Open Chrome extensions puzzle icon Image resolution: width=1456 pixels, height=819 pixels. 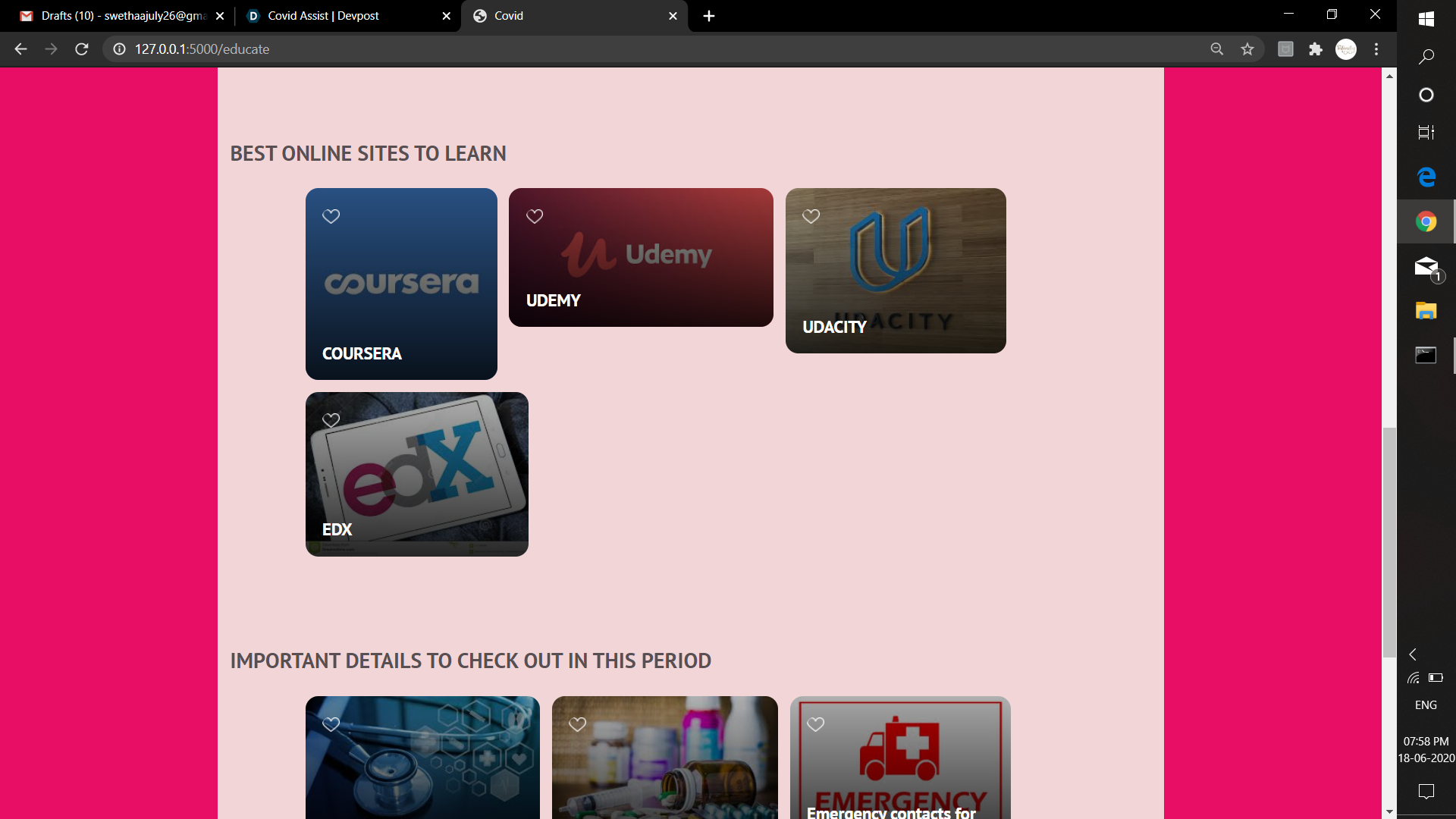pos(1316,49)
